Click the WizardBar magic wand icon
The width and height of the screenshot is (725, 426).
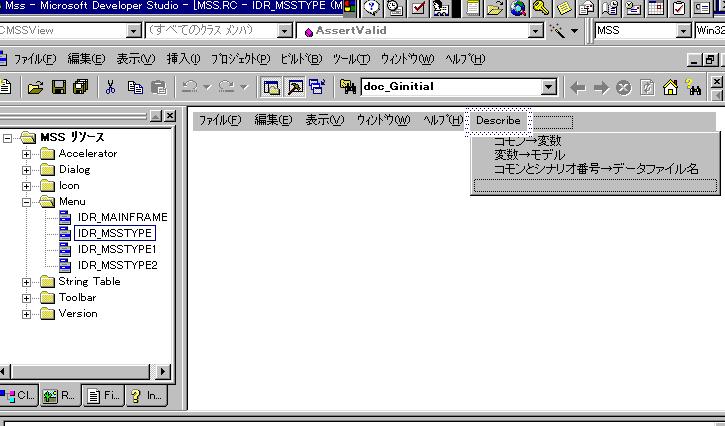pyautogui.click(x=557, y=31)
